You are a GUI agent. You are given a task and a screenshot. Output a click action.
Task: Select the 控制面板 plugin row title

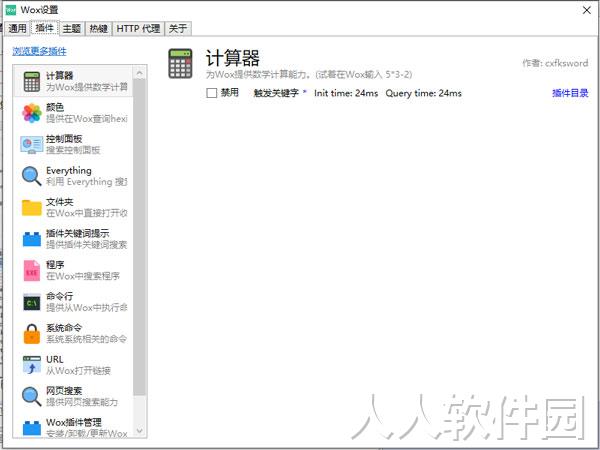click(64, 139)
